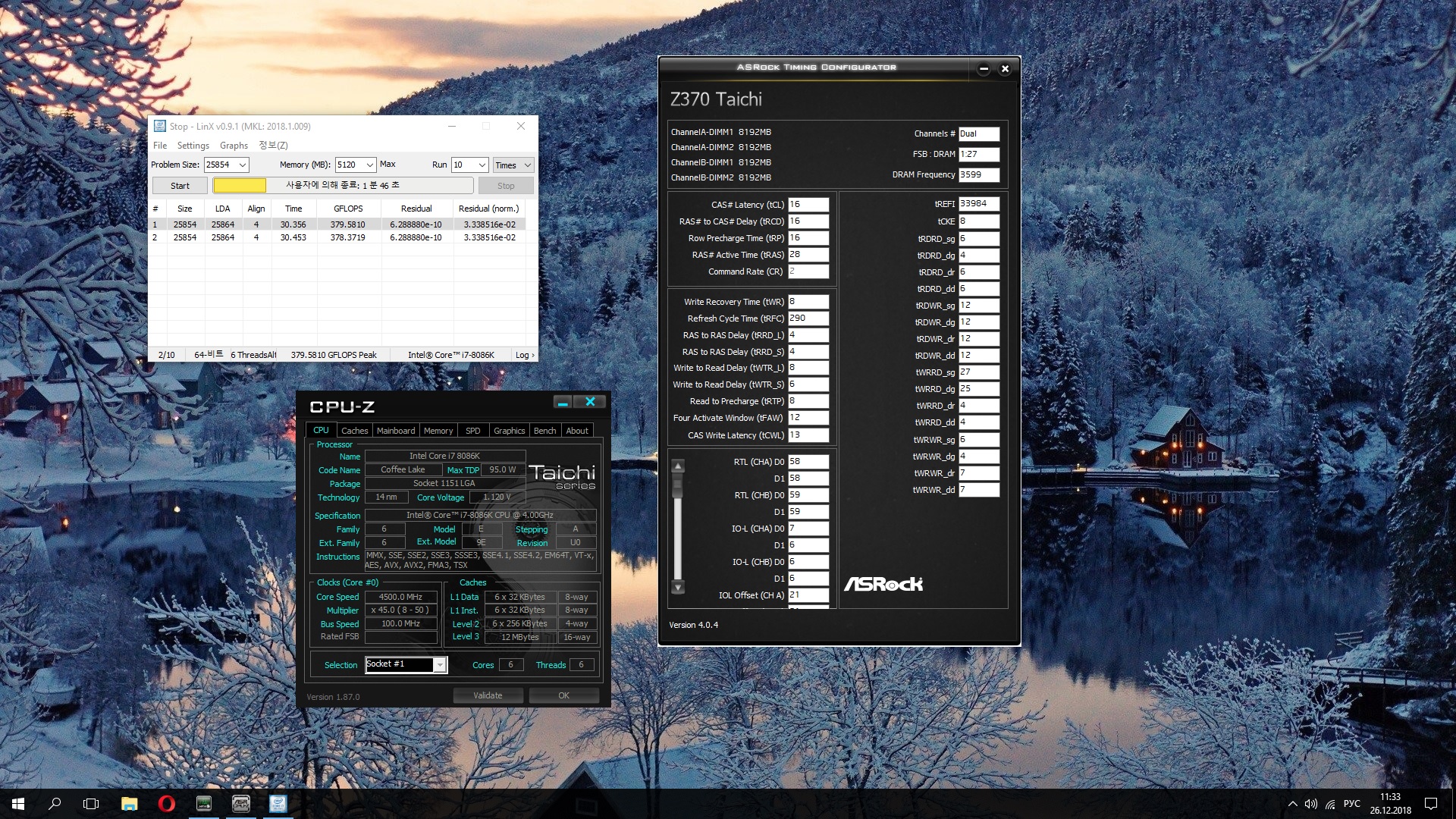The width and height of the screenshot is (1456, 819).
Task: Click the volume speaker tray icon
Action: point(1310,804)
